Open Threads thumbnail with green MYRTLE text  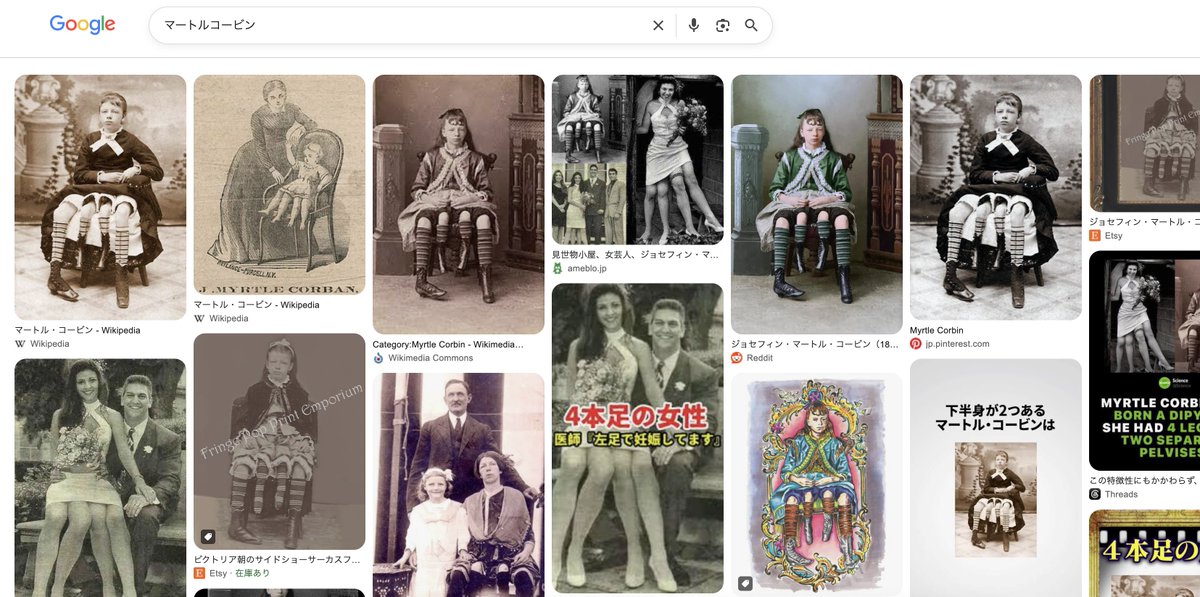pos(1144,360)
